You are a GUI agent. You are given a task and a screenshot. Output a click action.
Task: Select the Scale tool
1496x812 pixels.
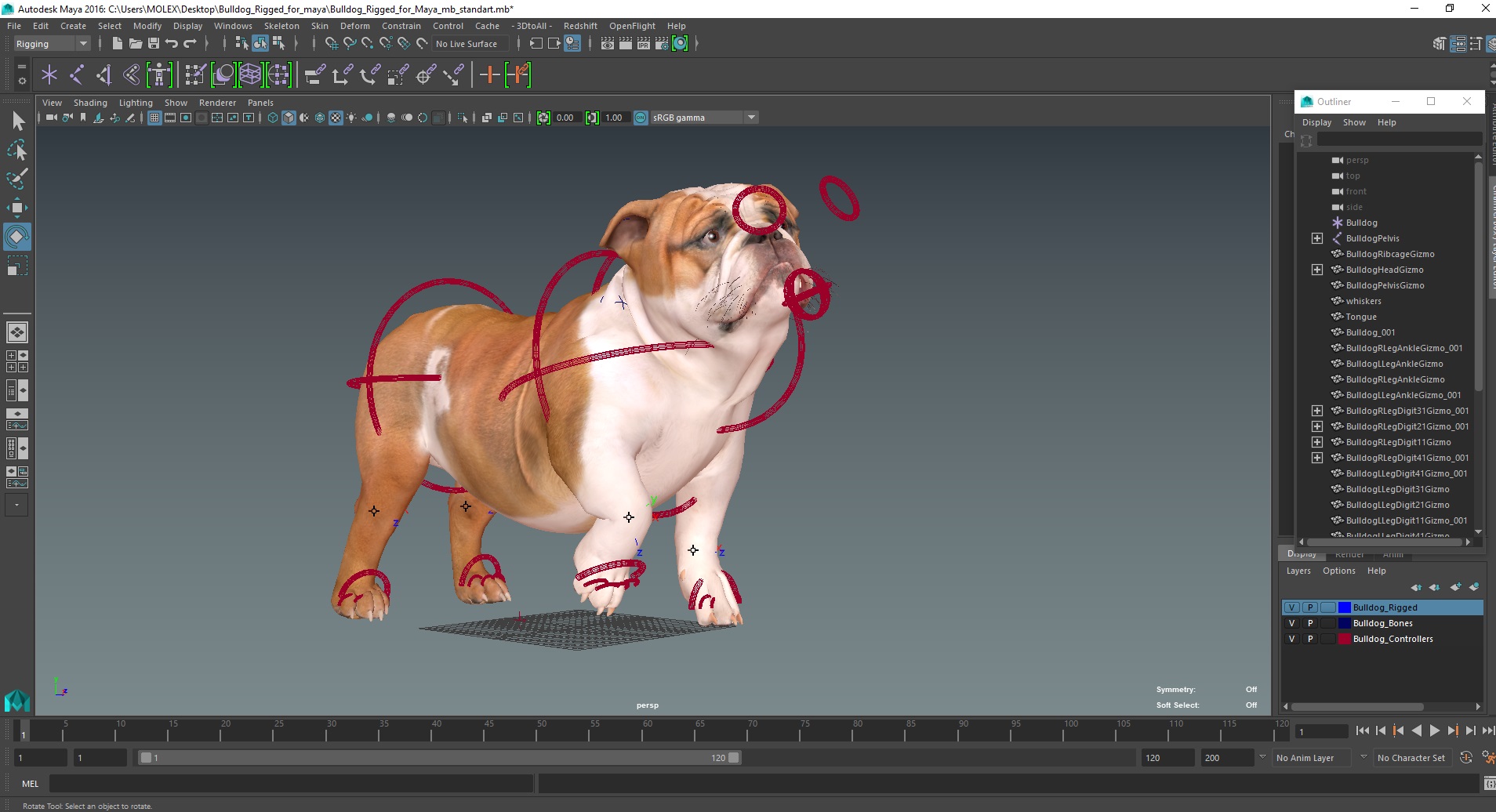[x=17, y=266]
